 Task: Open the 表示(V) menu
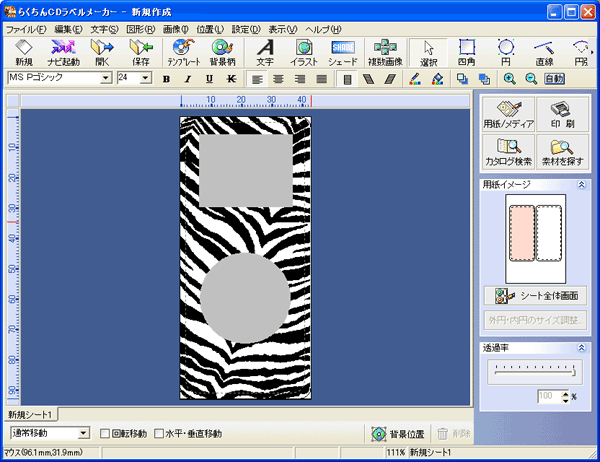pyautogui.click(x=282, y=29)
